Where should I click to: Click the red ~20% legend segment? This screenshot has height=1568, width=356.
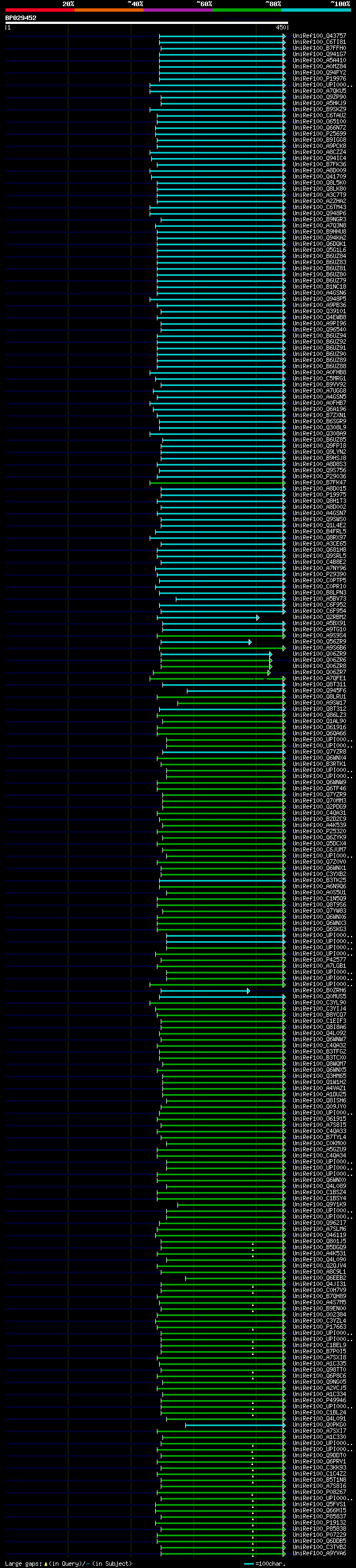pos(39,10)
